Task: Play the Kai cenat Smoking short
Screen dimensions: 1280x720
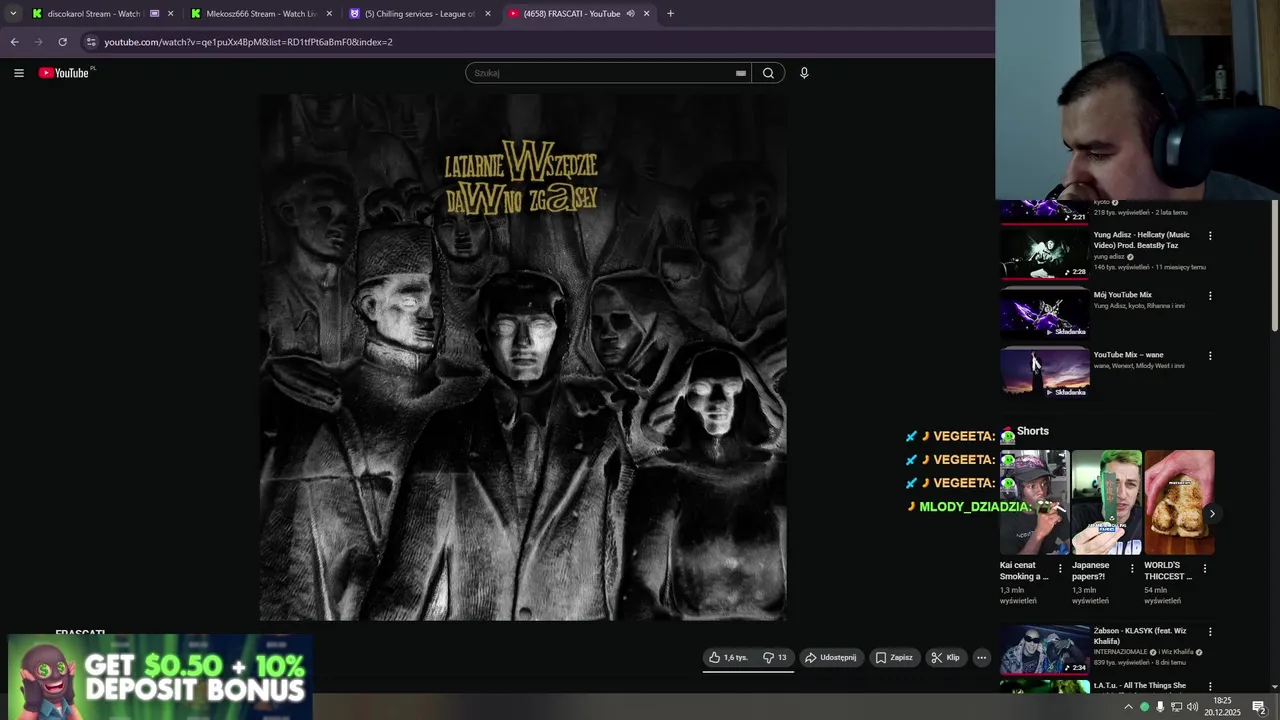Action: pyautogui.click(x=1035, y=502)
